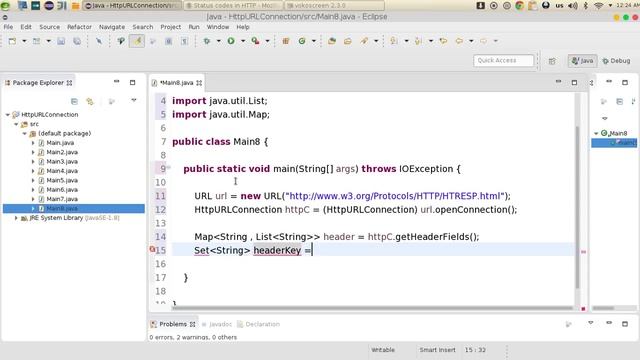Click the Open Task folder toolbar icon
Viewport: 640px width, 360px height.
coord(347,41)
